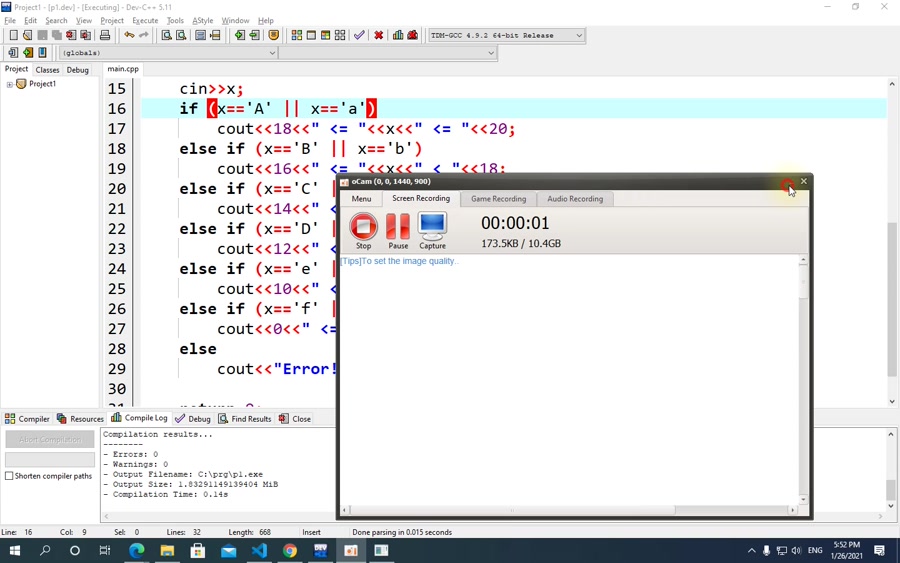The image size is (900, 563).
Task: Open Visual Studio Code from taskbar
Action: click(259, 551)
